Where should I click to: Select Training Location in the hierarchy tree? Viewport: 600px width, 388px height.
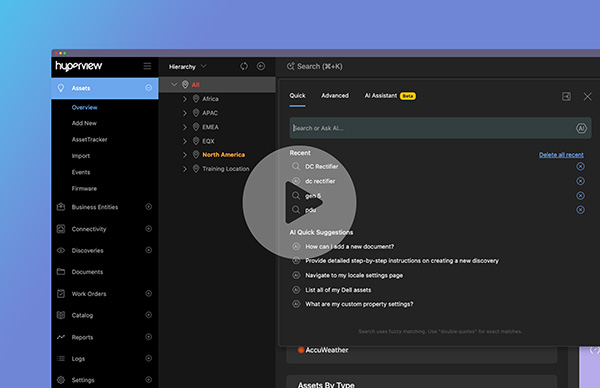pos(226,169)
